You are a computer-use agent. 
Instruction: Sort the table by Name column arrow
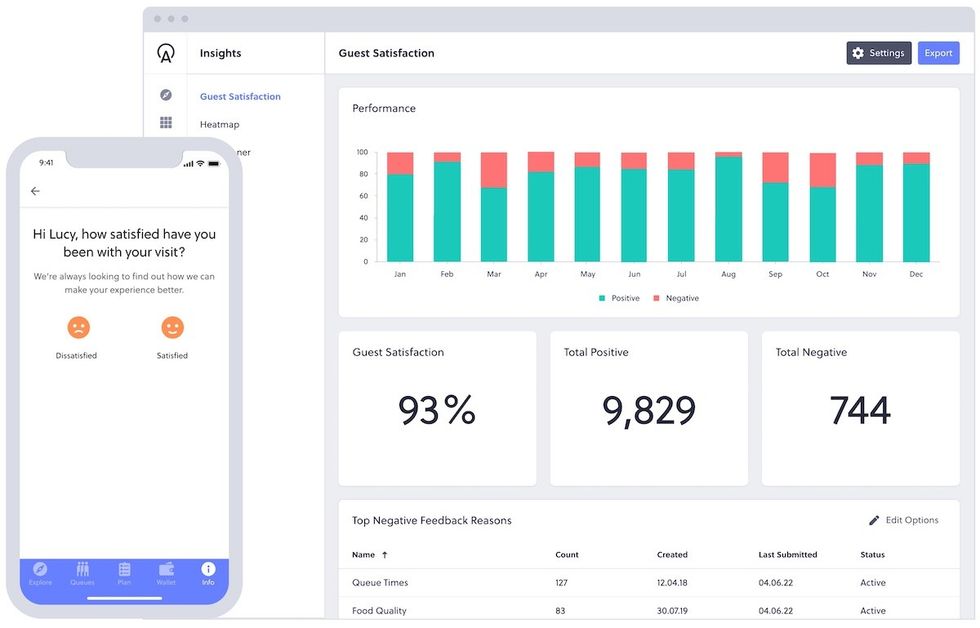point(385,555)
